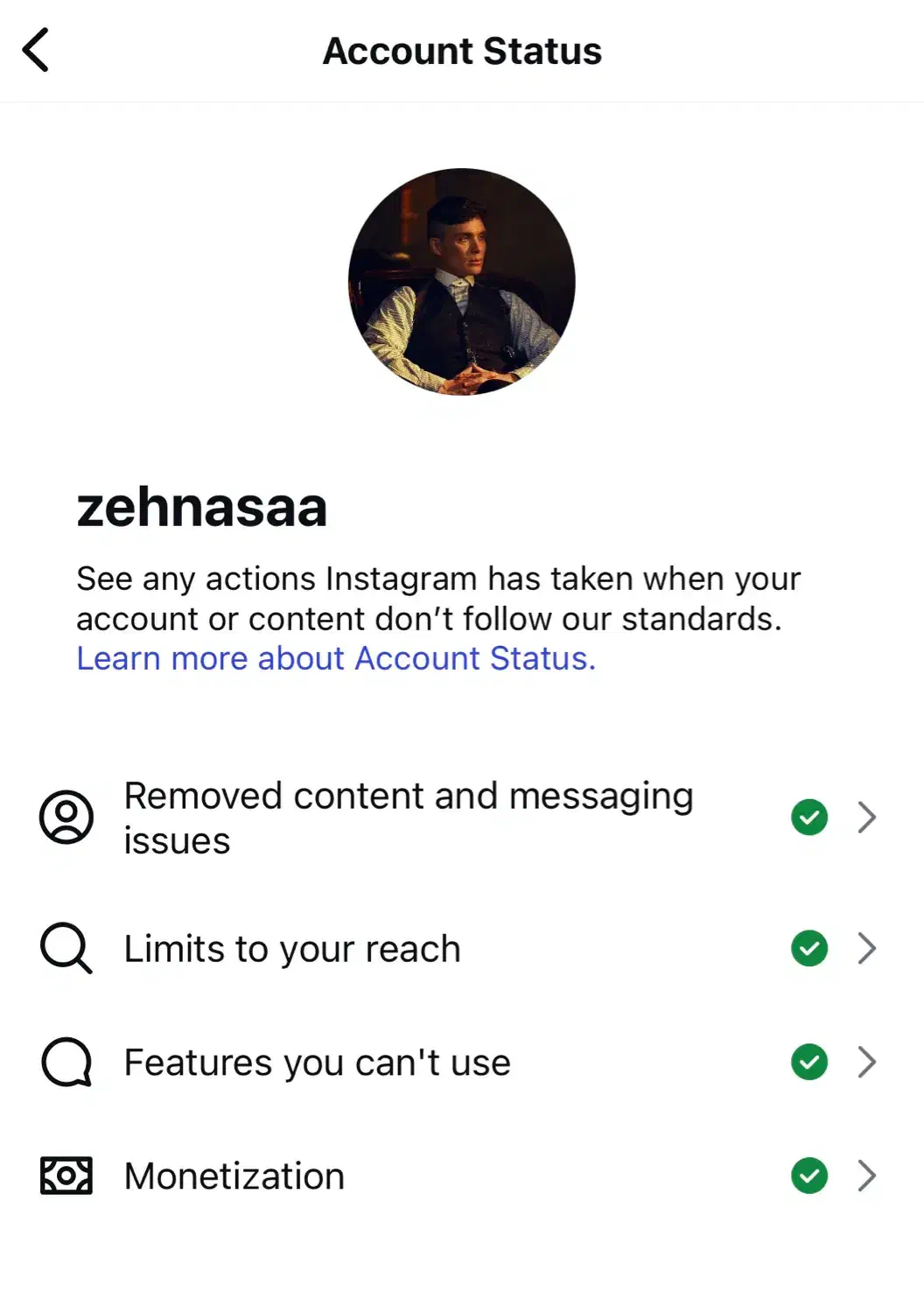Tap the circular profile picture

462,282
